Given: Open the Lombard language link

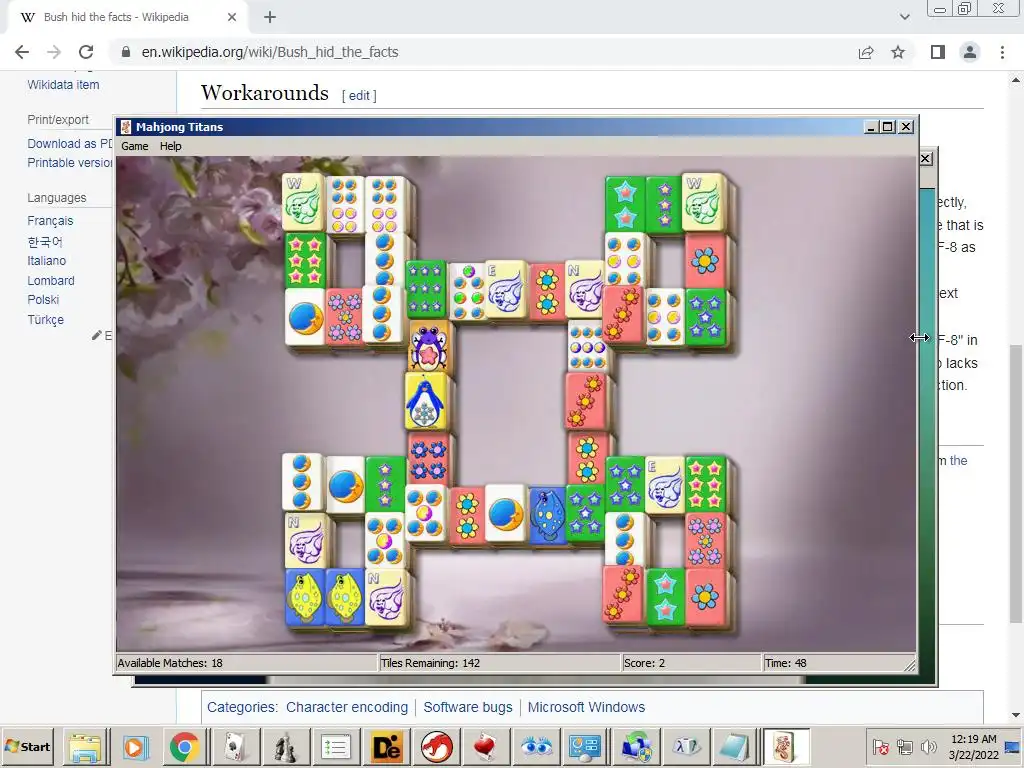Looking at the screenshot, I should [x=51, y=281].
